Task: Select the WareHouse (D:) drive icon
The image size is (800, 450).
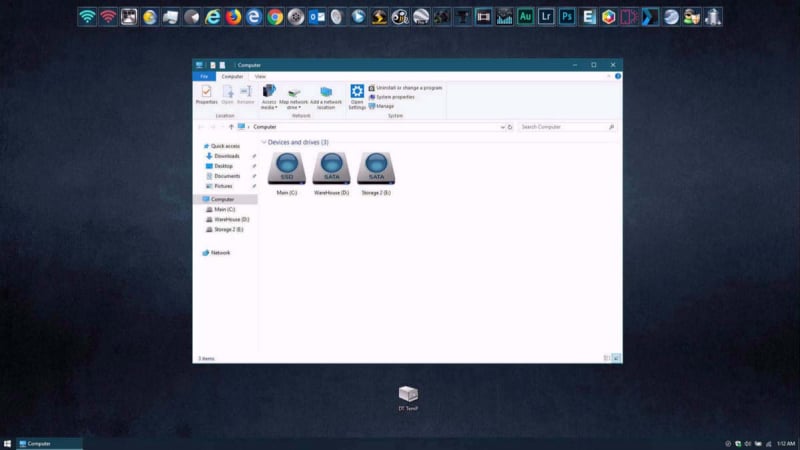Action: click(x=331, y=173)
